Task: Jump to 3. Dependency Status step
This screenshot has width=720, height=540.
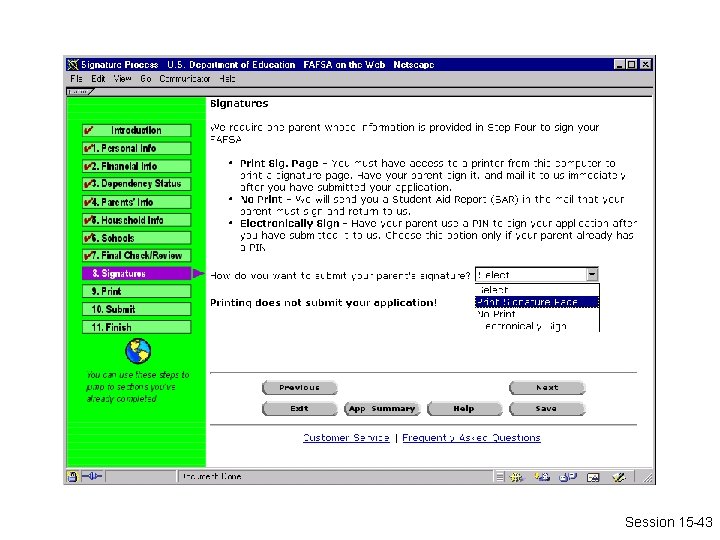Action: click(136, 184)
